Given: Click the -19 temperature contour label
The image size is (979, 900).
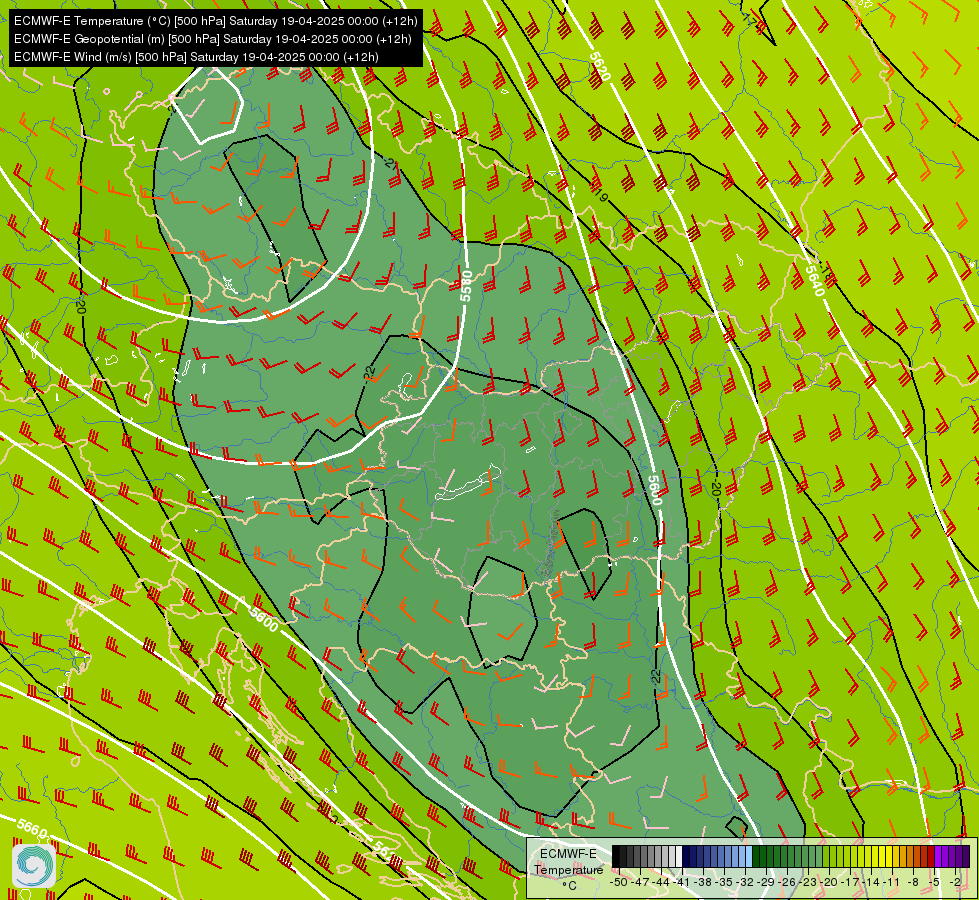Looking at the screenshot, I should tap(601, 197).
